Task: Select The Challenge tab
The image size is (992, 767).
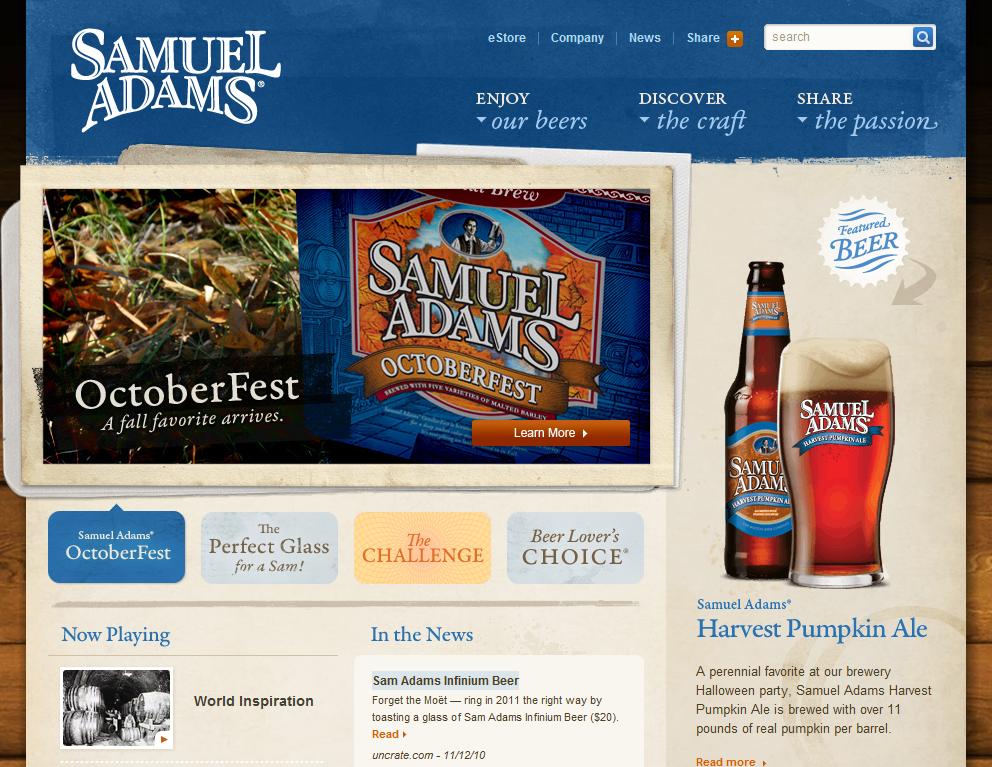Action: pos(422,547)
